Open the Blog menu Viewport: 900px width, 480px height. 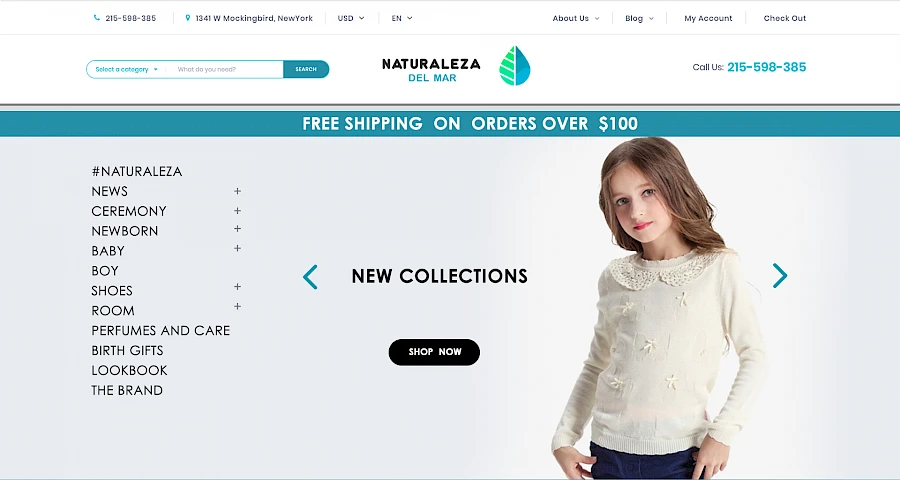point(639,18)
